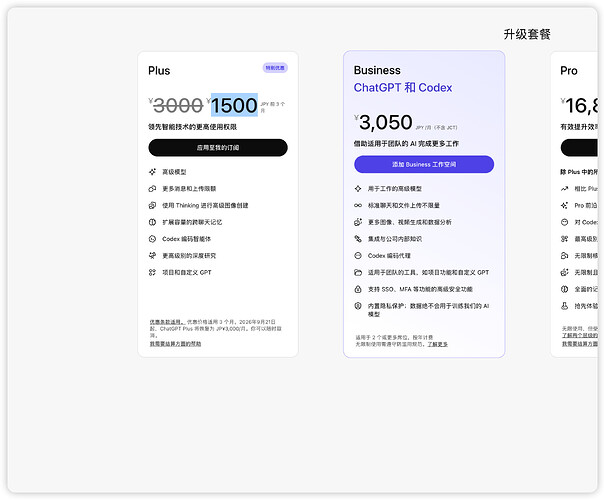Click the Business plan title
The height and width of the screenshot is (500, 604).
[x=377, y=70]
